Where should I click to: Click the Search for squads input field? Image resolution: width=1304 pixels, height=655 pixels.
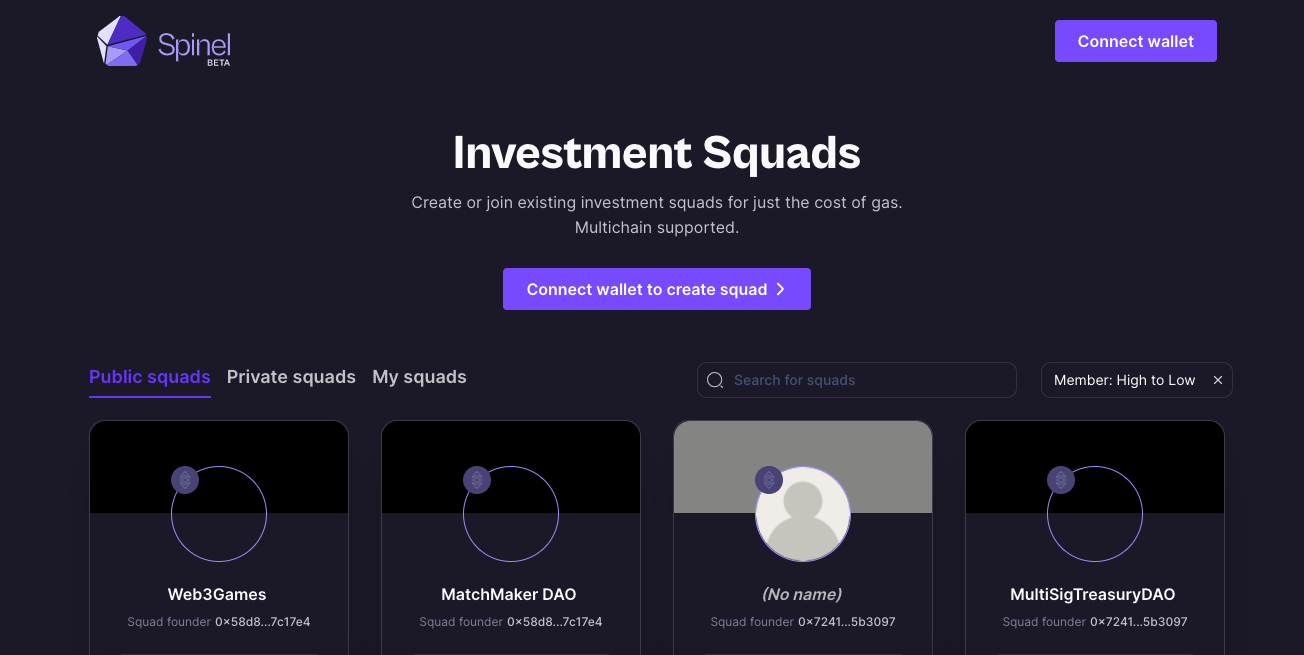pos(857,380)
